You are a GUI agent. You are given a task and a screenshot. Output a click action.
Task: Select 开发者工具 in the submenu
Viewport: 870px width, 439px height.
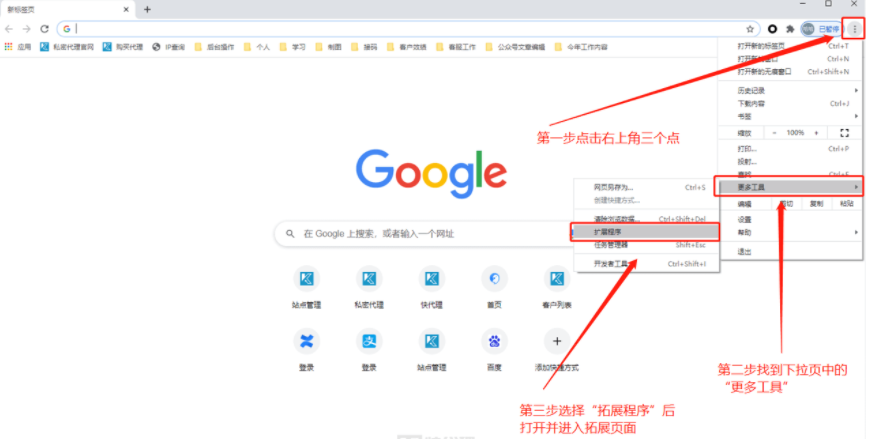click(x=646, y=264)
